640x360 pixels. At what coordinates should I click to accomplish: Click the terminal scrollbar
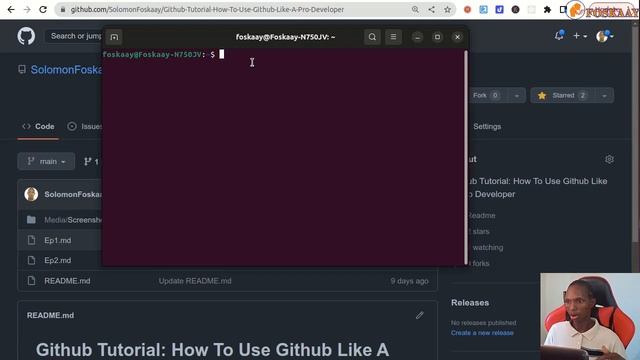click(466, 157)
